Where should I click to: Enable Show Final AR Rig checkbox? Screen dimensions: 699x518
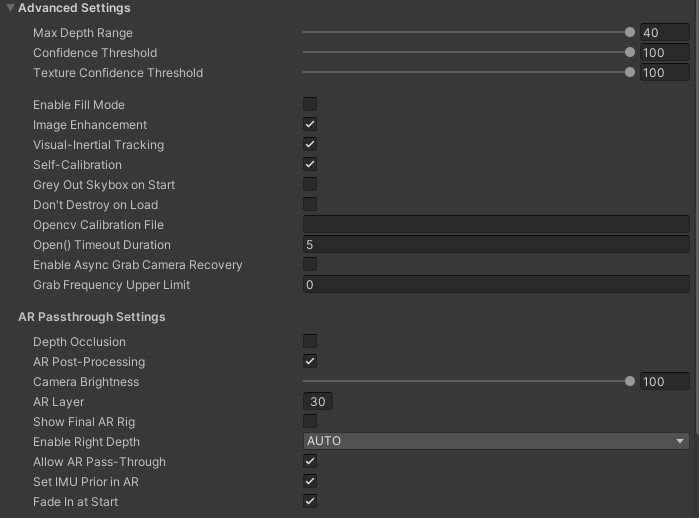coord(310,421)
